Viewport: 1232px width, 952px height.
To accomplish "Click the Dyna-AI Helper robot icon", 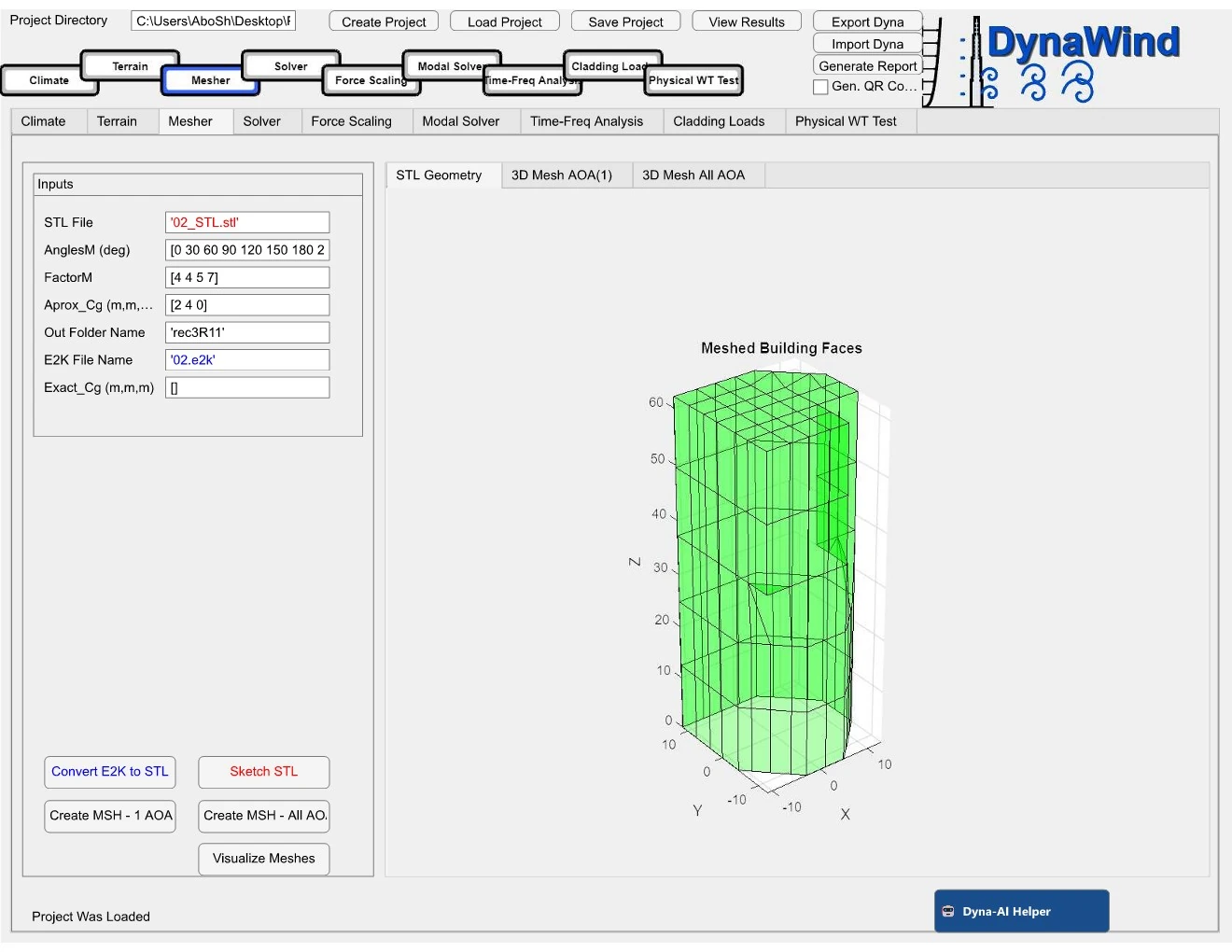I will point(948,912).
